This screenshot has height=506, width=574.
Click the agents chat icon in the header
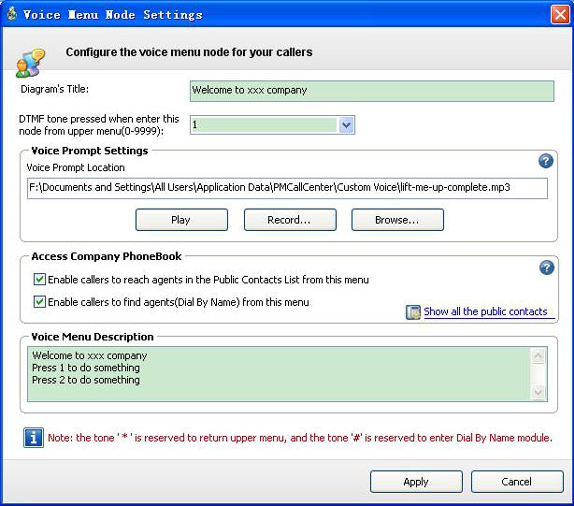(x=30, y=63)
